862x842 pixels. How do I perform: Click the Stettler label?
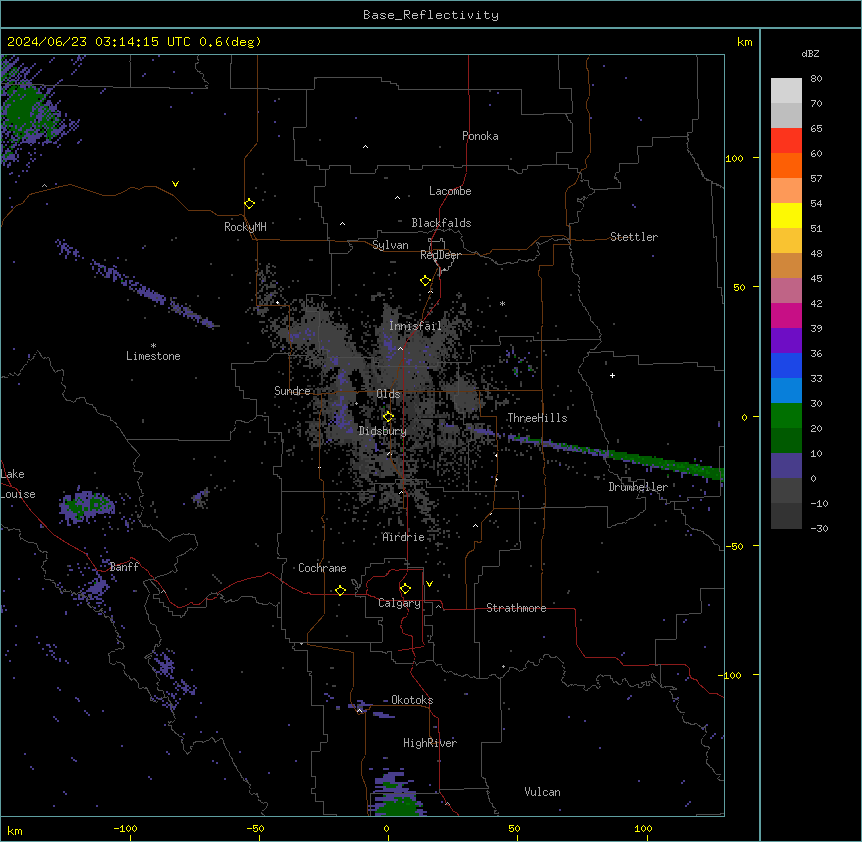pos(634,237)
